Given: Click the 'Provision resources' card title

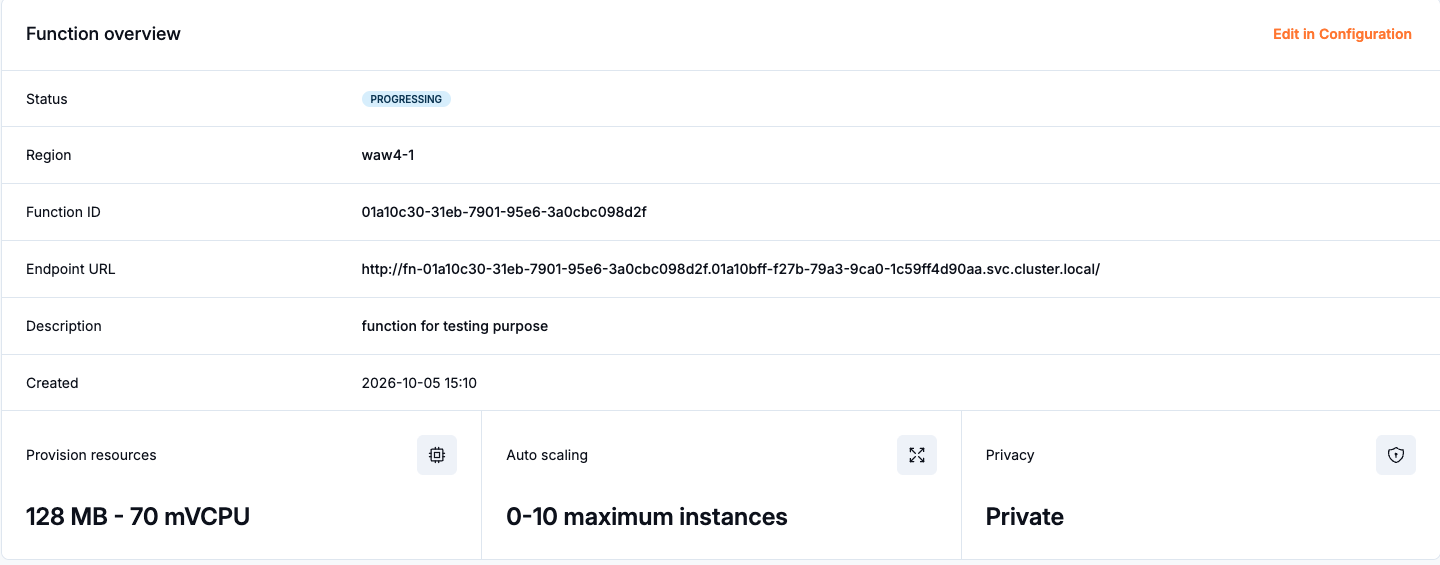Looking at the screenshot, I should pos(91,455).
